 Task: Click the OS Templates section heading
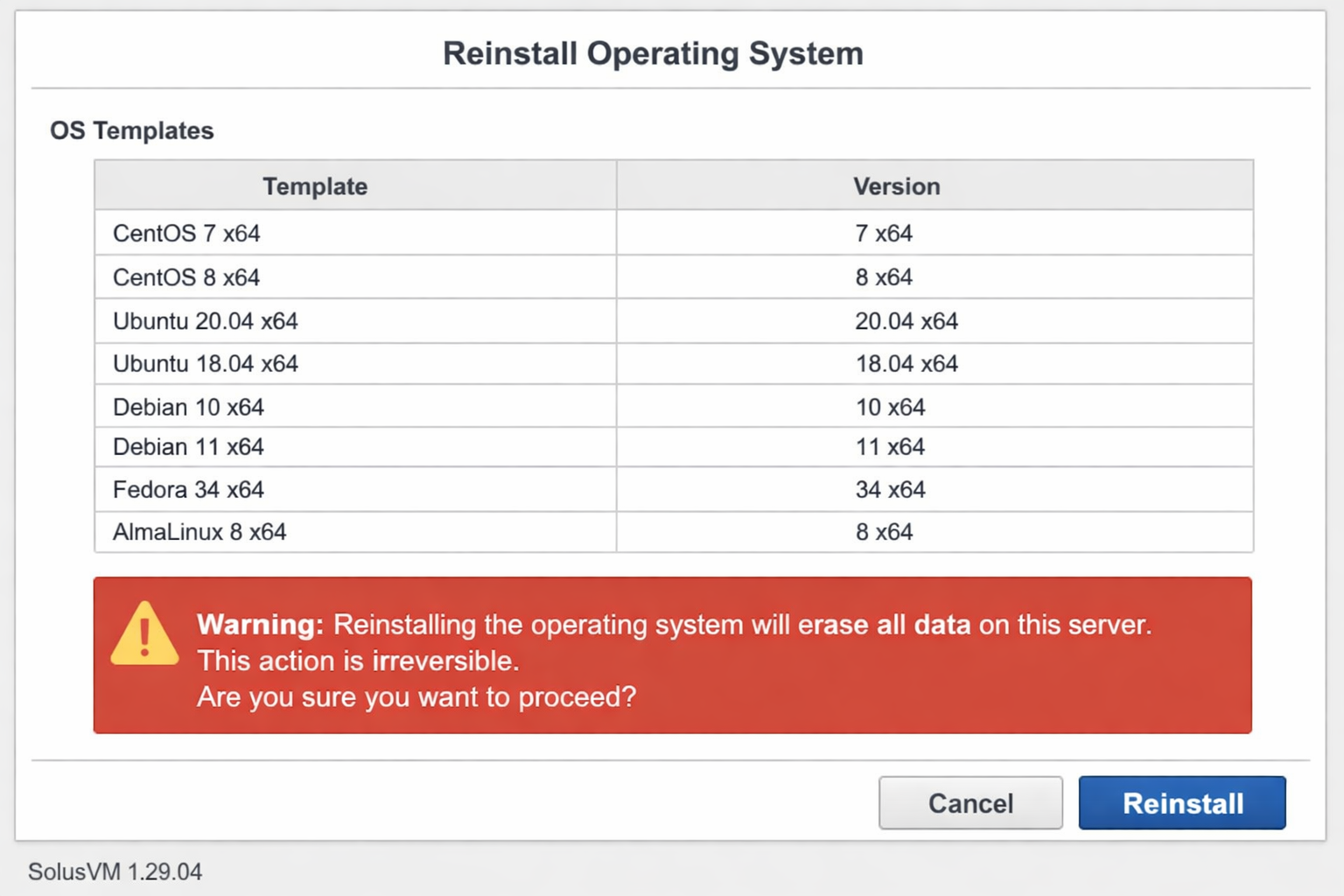pos(132,130)
